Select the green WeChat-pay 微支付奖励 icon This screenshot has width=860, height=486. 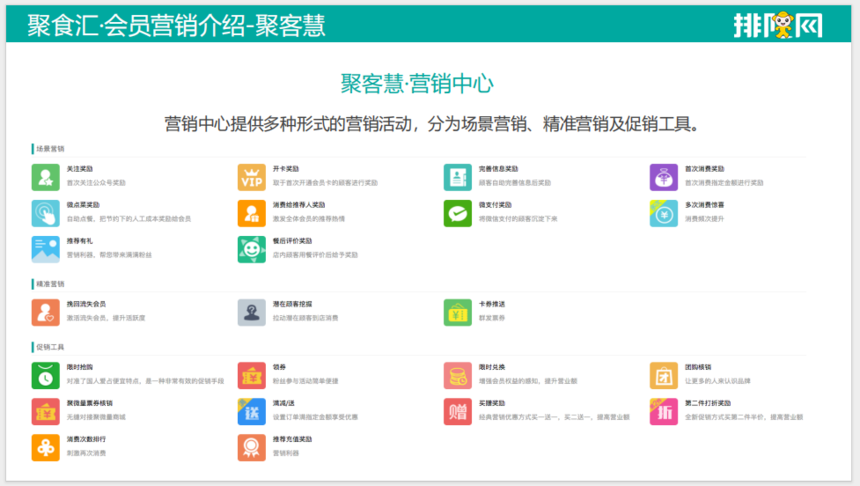[457, 213]
